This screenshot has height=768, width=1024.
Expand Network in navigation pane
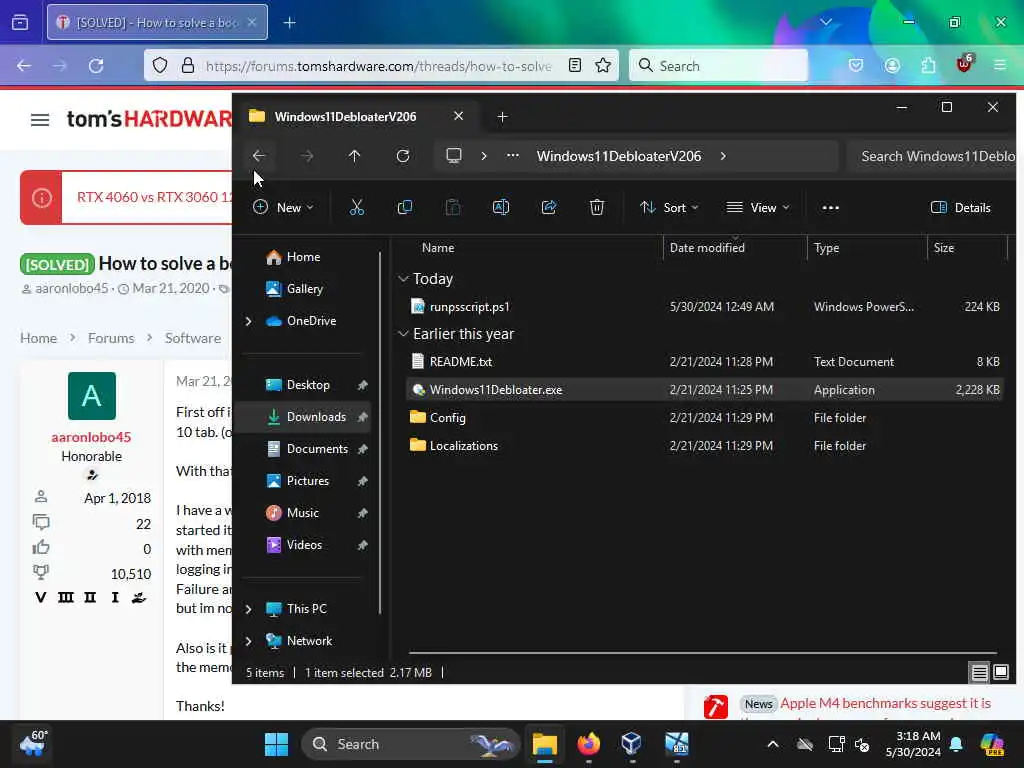pyautogui.click(x=248, y=641)
